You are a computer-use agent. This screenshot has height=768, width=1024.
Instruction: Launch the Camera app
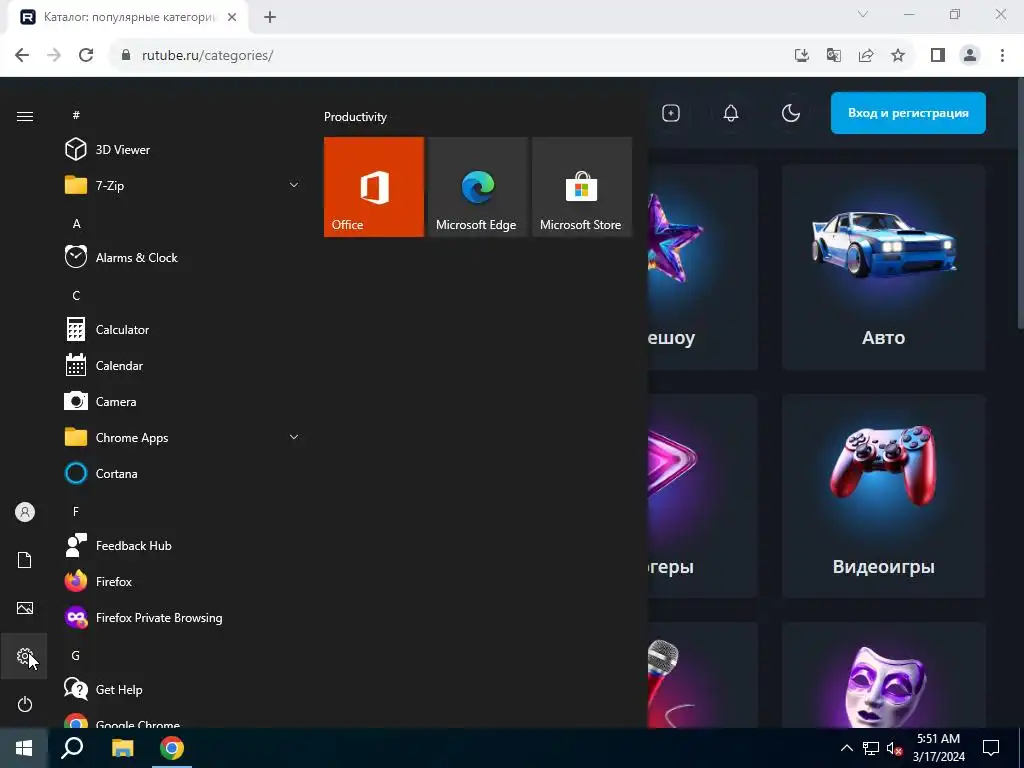183,402
